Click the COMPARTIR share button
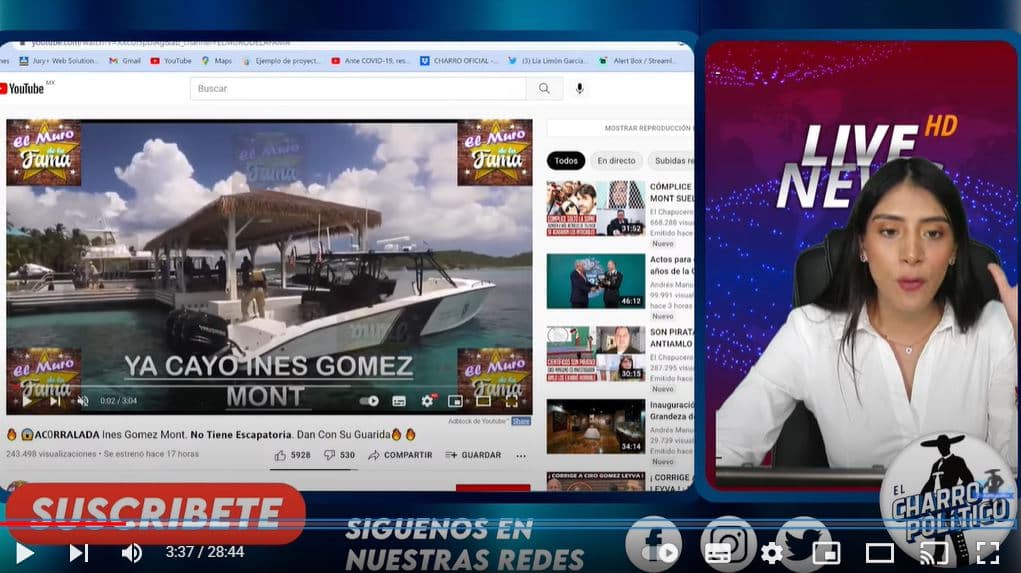The height and width of the screenshot is (573, 1021). (400, 455)
